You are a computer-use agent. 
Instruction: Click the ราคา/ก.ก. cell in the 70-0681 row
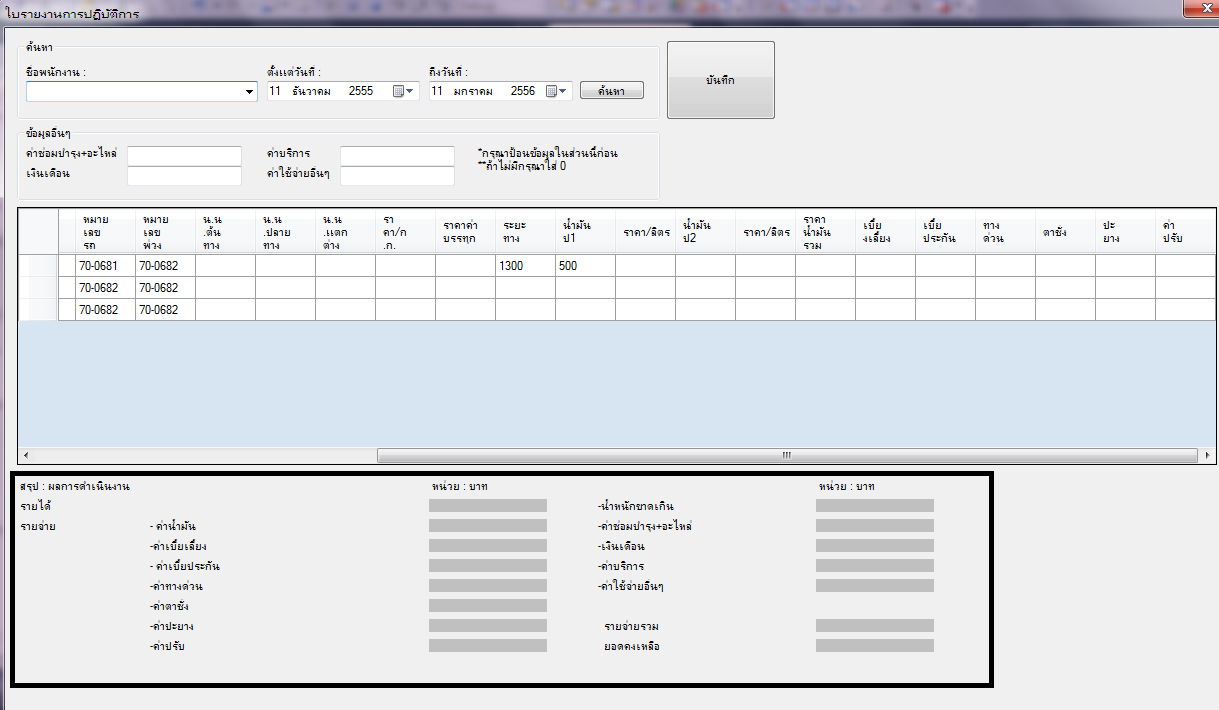(x=405, y=266)
